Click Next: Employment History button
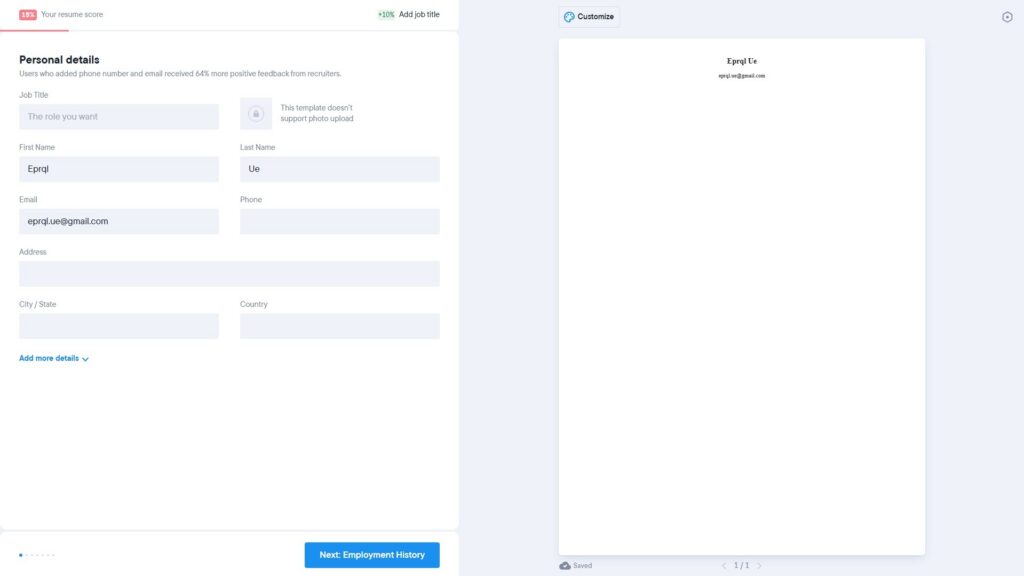1024x576 pixels. point(372,555)
